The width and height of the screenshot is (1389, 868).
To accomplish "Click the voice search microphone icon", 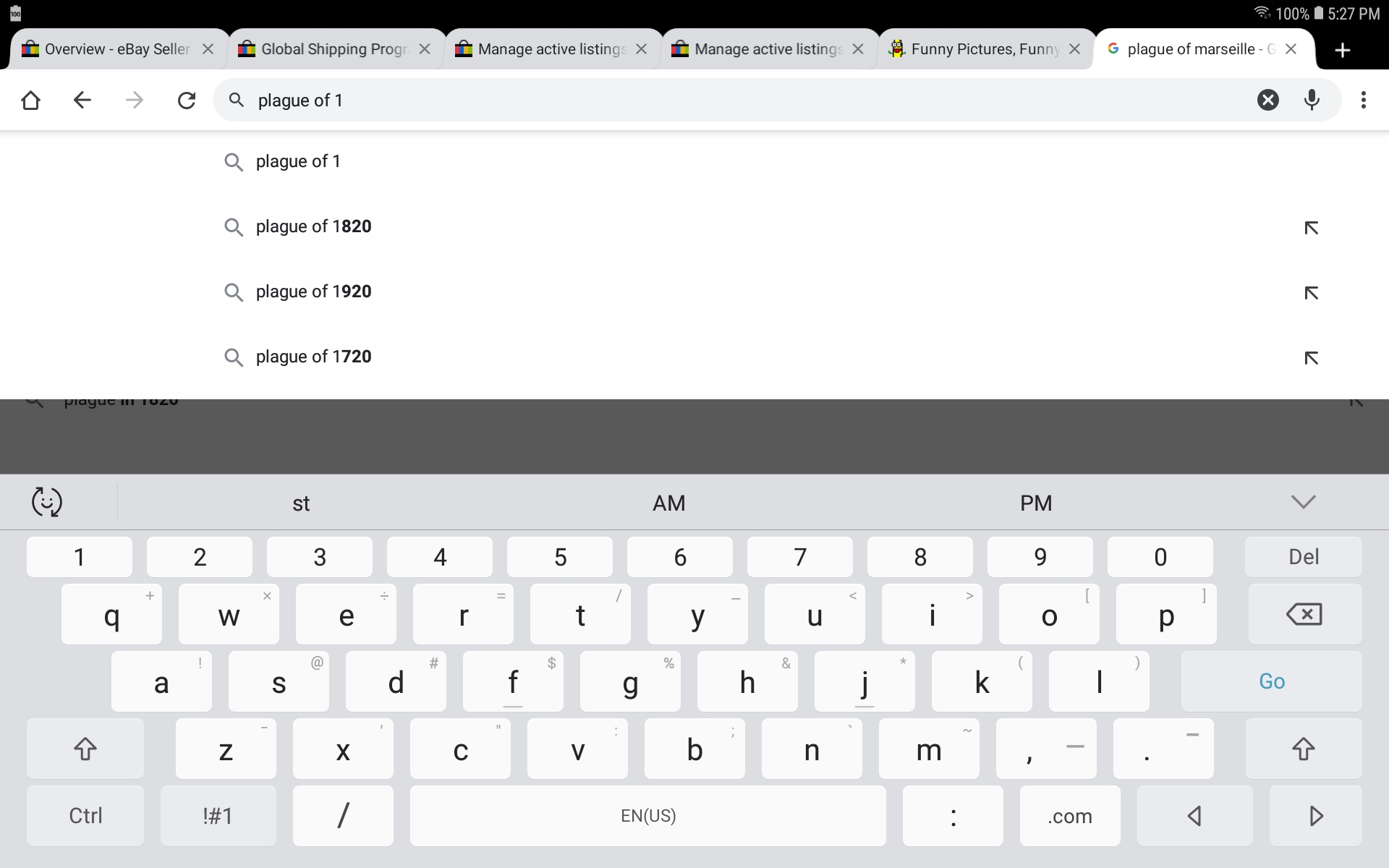I will click(x=1313, y=100).
